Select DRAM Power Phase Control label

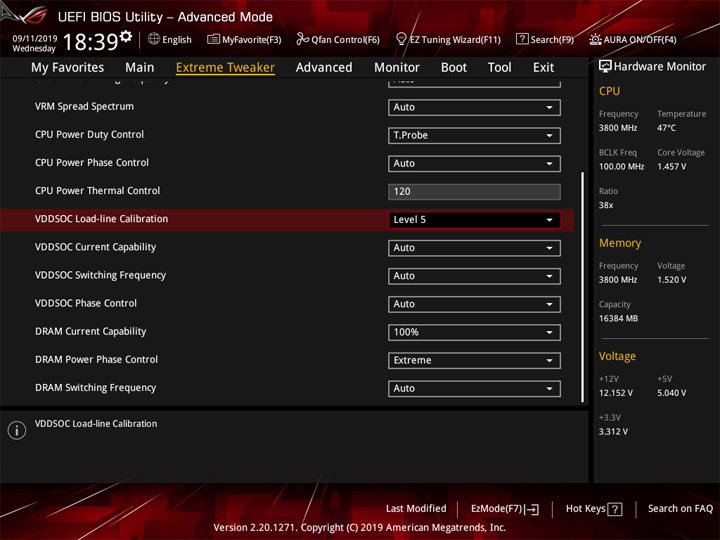pyautogui.click(x=96, y=360)
